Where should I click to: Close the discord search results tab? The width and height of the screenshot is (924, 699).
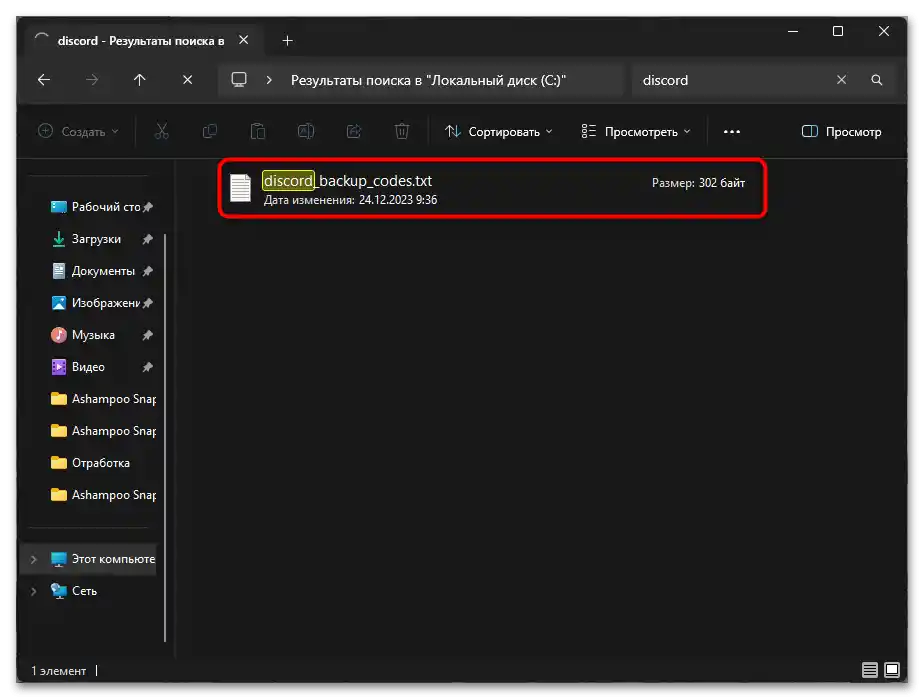(243, 40)
